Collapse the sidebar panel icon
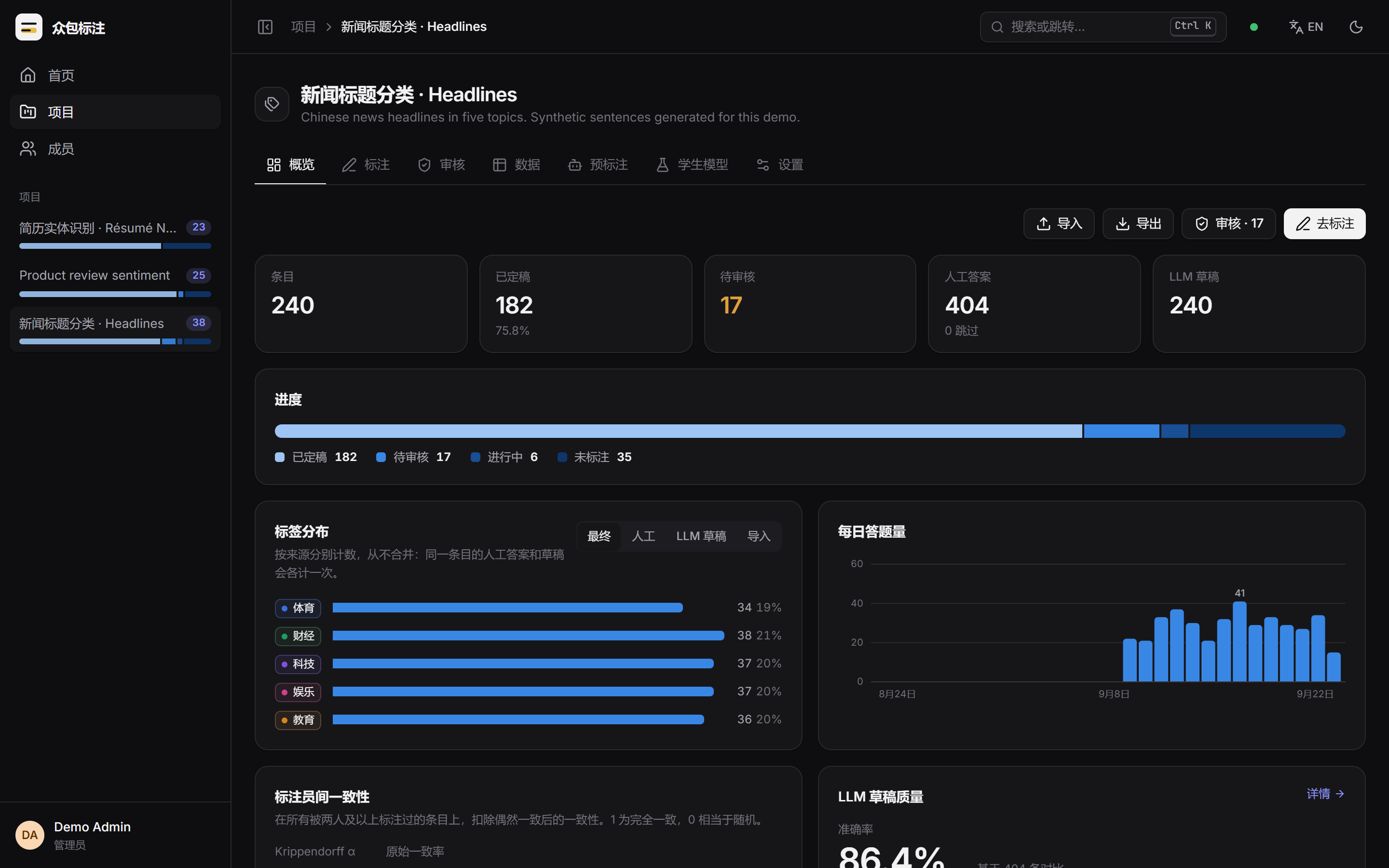Screen dimensions: 1389x868 [265, 27]
